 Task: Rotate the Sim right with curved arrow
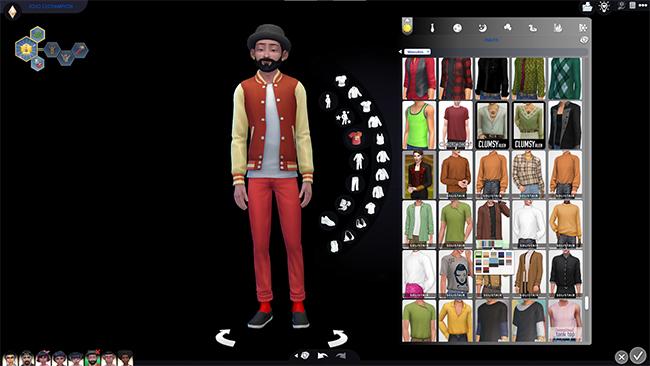[x=337, y=338]
